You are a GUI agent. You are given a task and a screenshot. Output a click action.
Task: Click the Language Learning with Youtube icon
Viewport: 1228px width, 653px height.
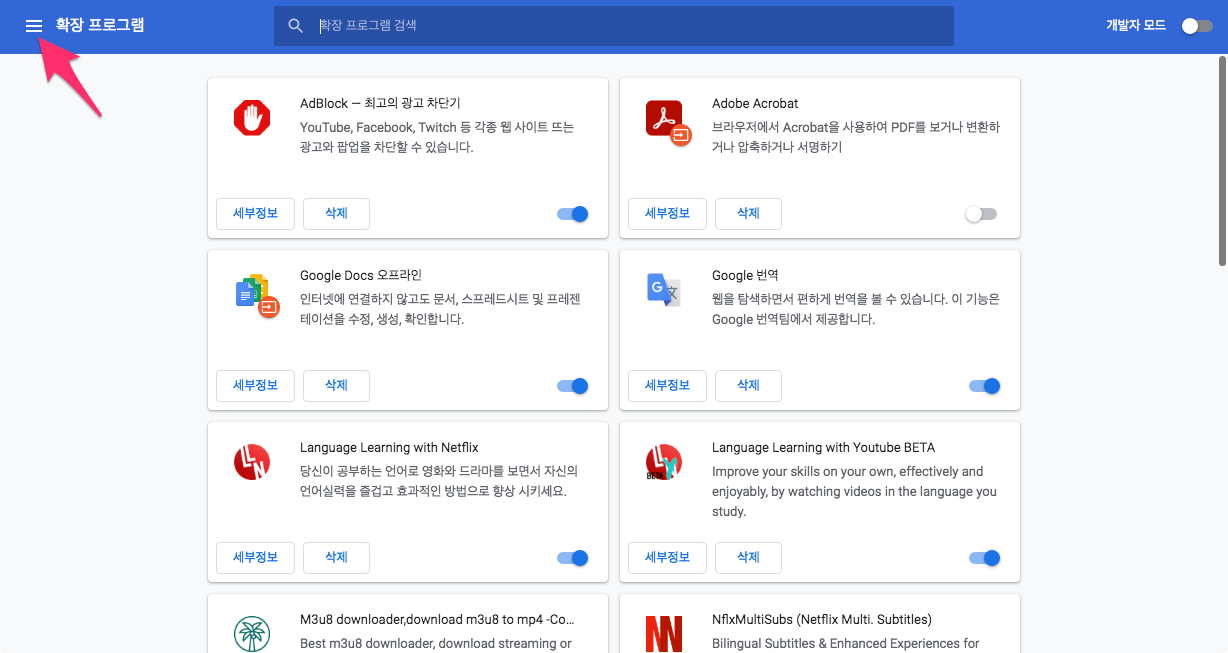(x=663, y=462)
